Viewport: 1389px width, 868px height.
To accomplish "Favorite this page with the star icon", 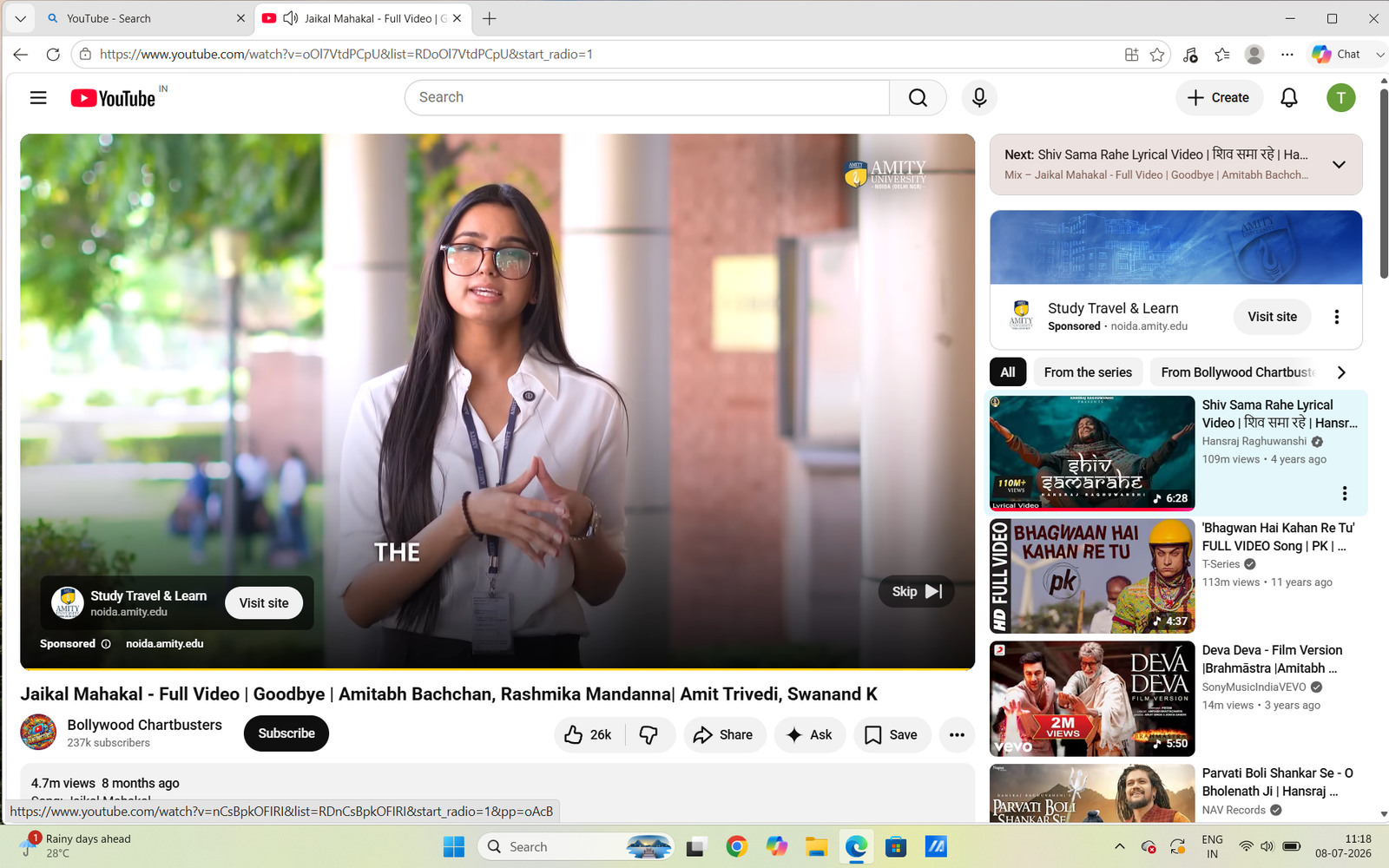I will [1157, 55].
